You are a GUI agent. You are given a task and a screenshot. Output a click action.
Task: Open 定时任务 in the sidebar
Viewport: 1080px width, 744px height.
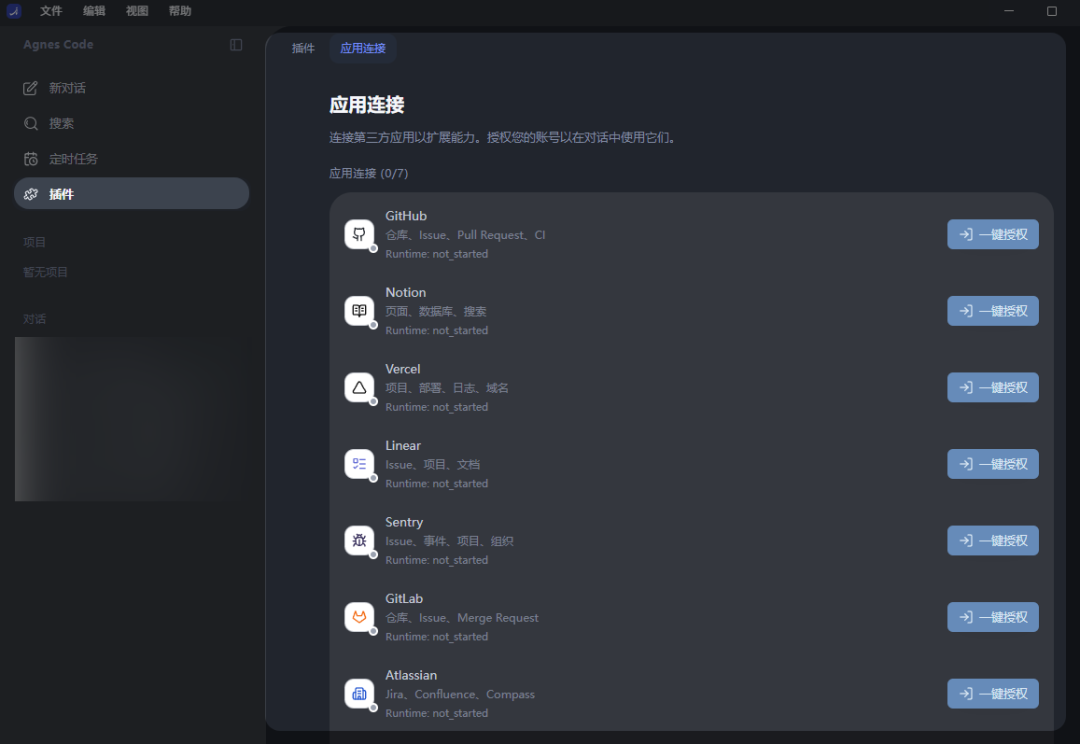click(131, 159)
